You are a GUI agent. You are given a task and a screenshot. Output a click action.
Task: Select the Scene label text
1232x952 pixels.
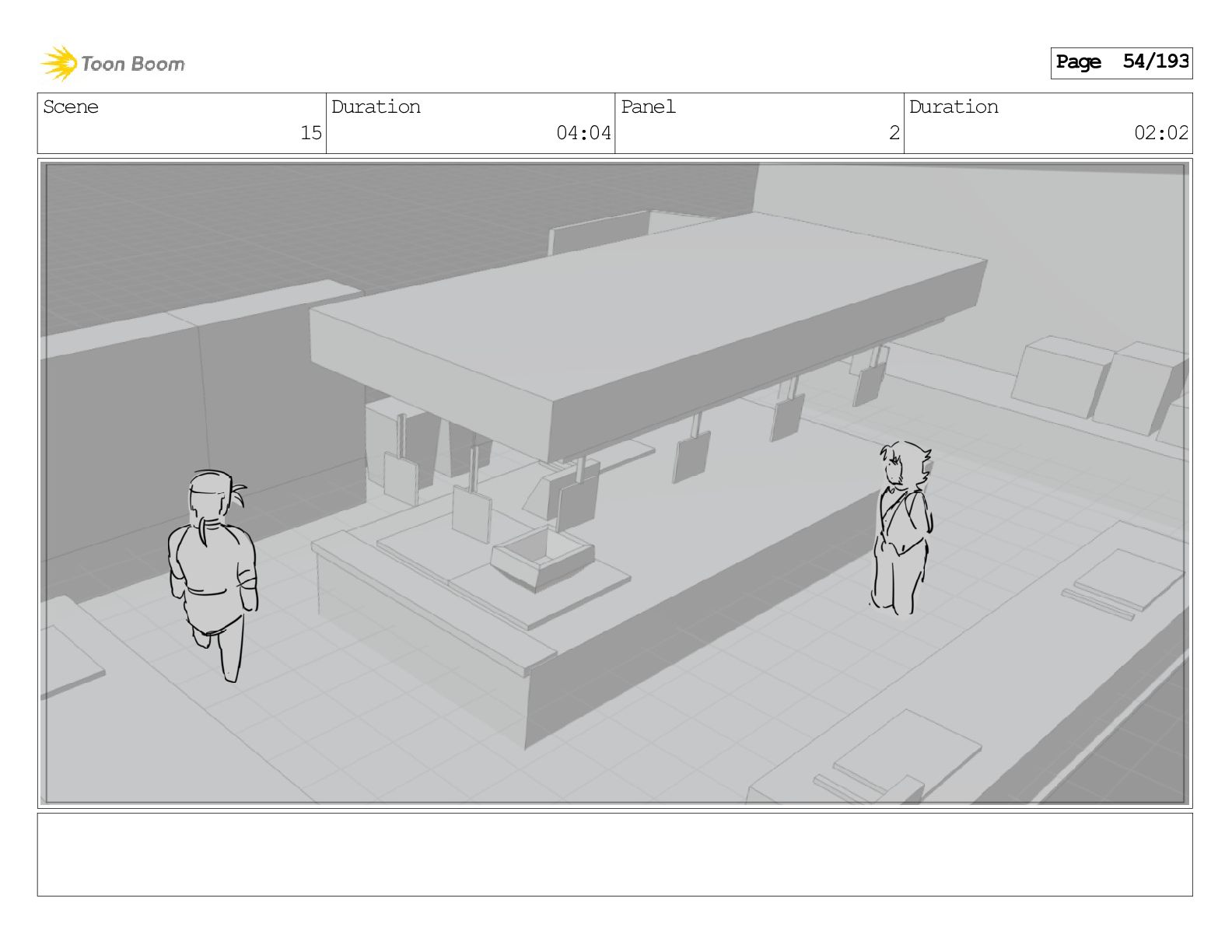click(x=71, y=107)
